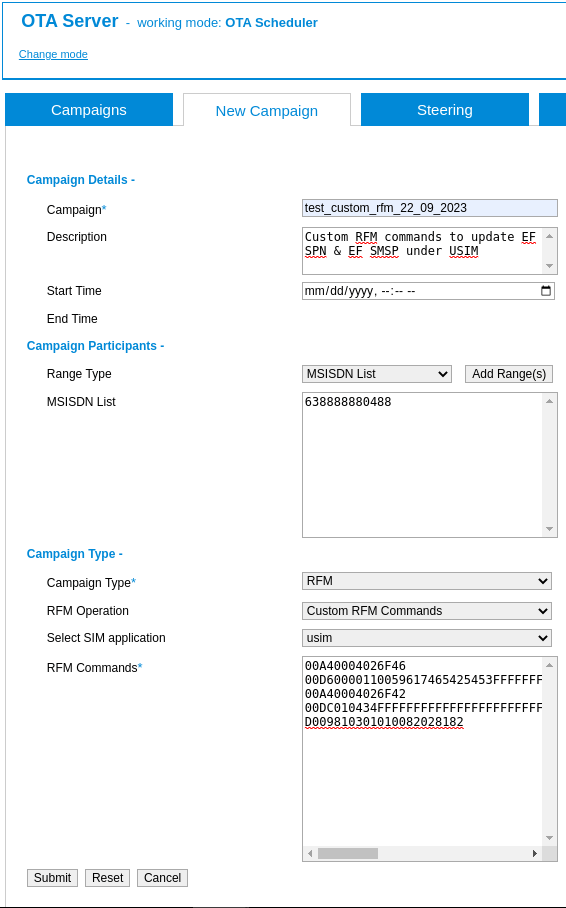The image size is (566, 908).
Task: Open the Range Type dropdown
Action: pyautogui.click(x=377, y=374)
